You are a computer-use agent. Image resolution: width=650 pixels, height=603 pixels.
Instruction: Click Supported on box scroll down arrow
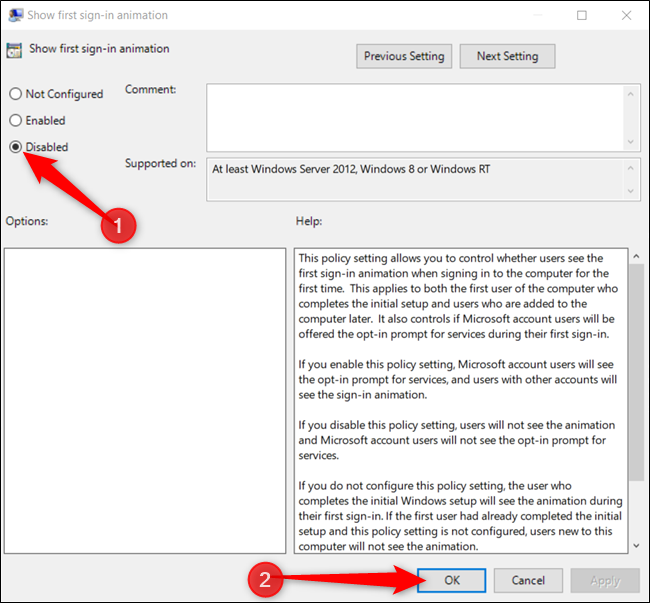click(x=631, y=191)
